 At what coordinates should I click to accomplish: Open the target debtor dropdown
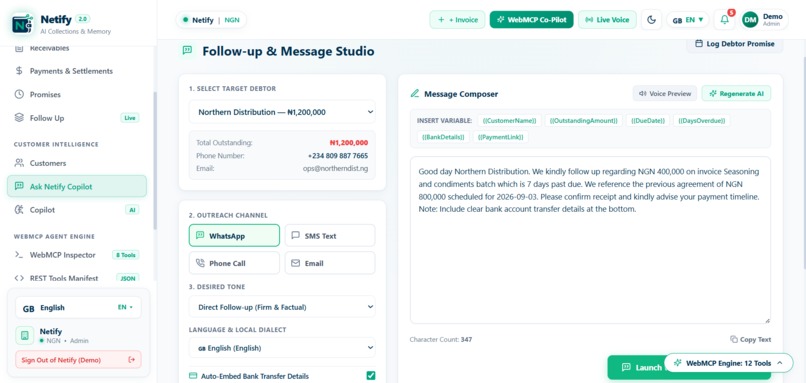click(x=282, y=112)
